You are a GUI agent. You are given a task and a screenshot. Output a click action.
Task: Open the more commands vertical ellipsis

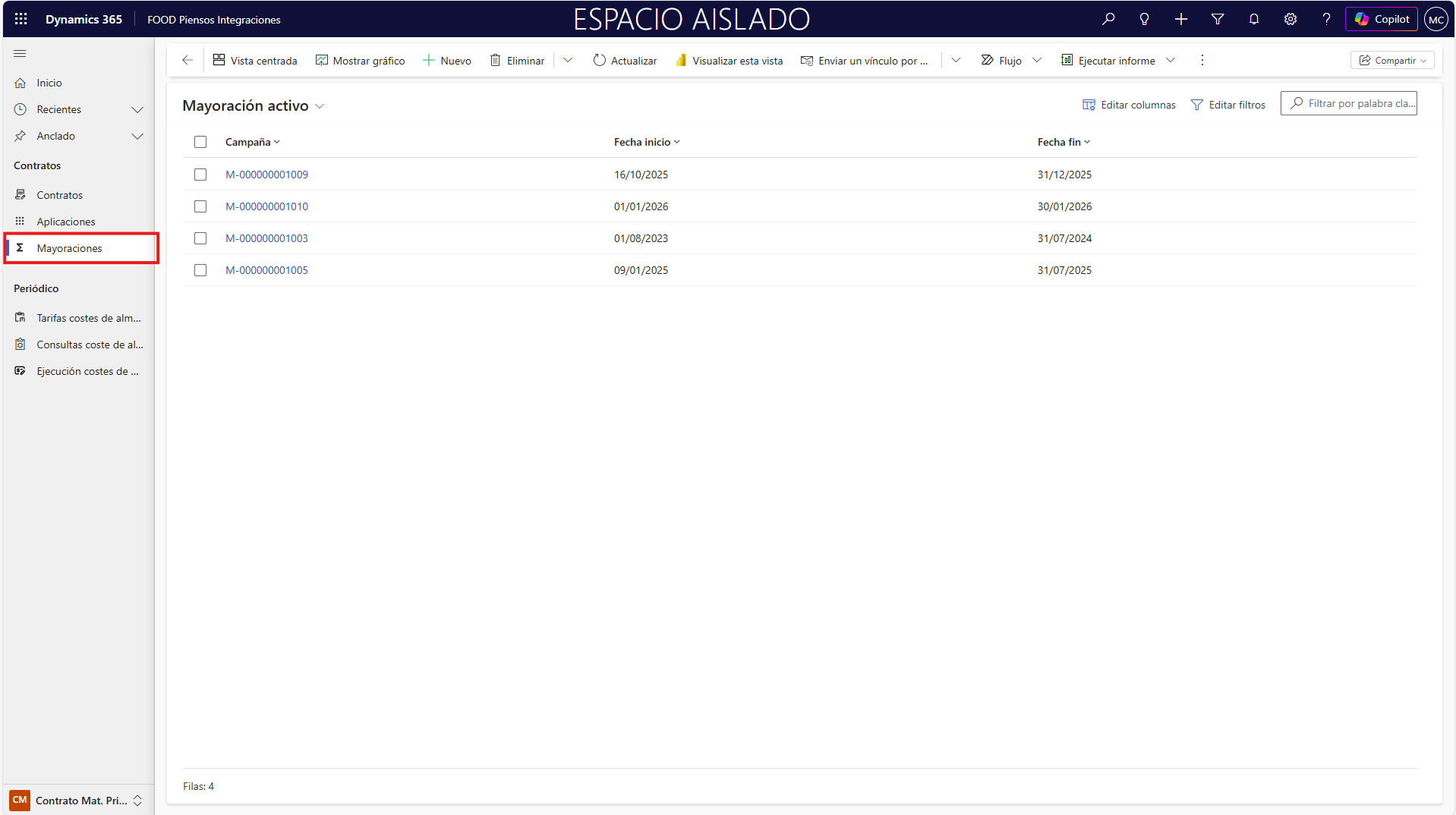[1202, 61]
